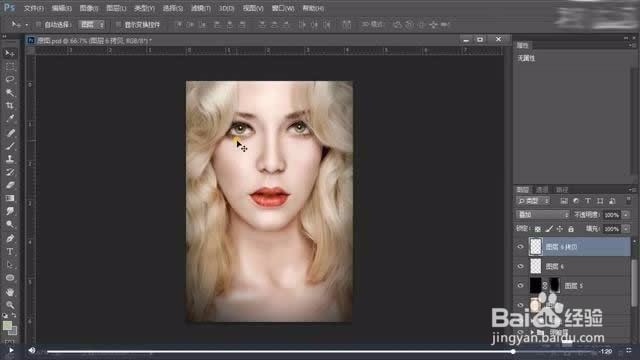Select the Eraser tool
Image resolution: width=640 pixels, height=360 pixels.
tap(10, 185)
